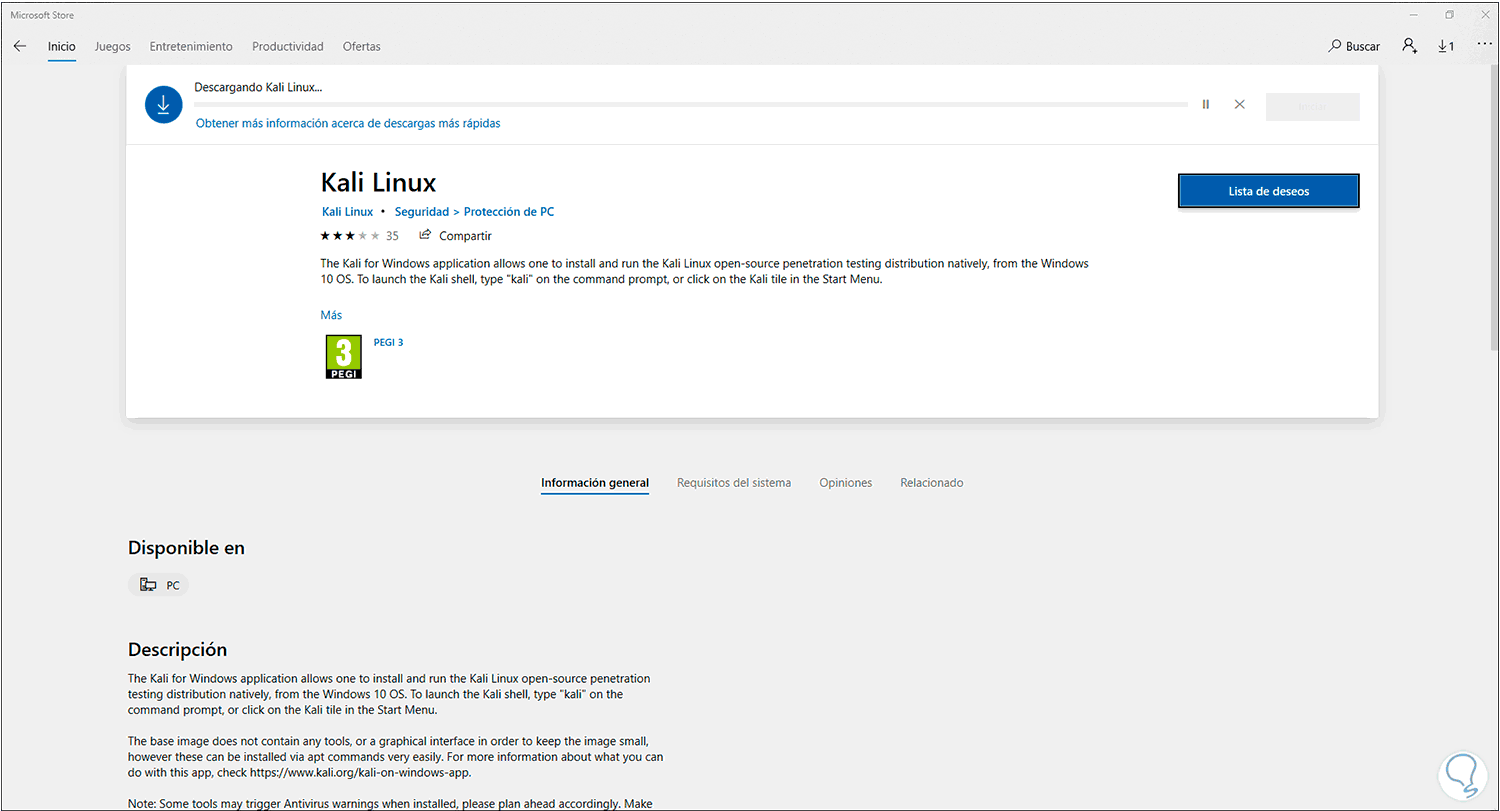Switch to the Juegos tab

[112, 46]
